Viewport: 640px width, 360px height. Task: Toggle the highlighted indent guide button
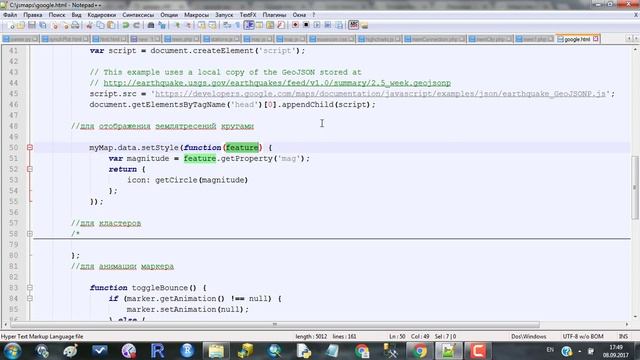[x=249, y=25]
